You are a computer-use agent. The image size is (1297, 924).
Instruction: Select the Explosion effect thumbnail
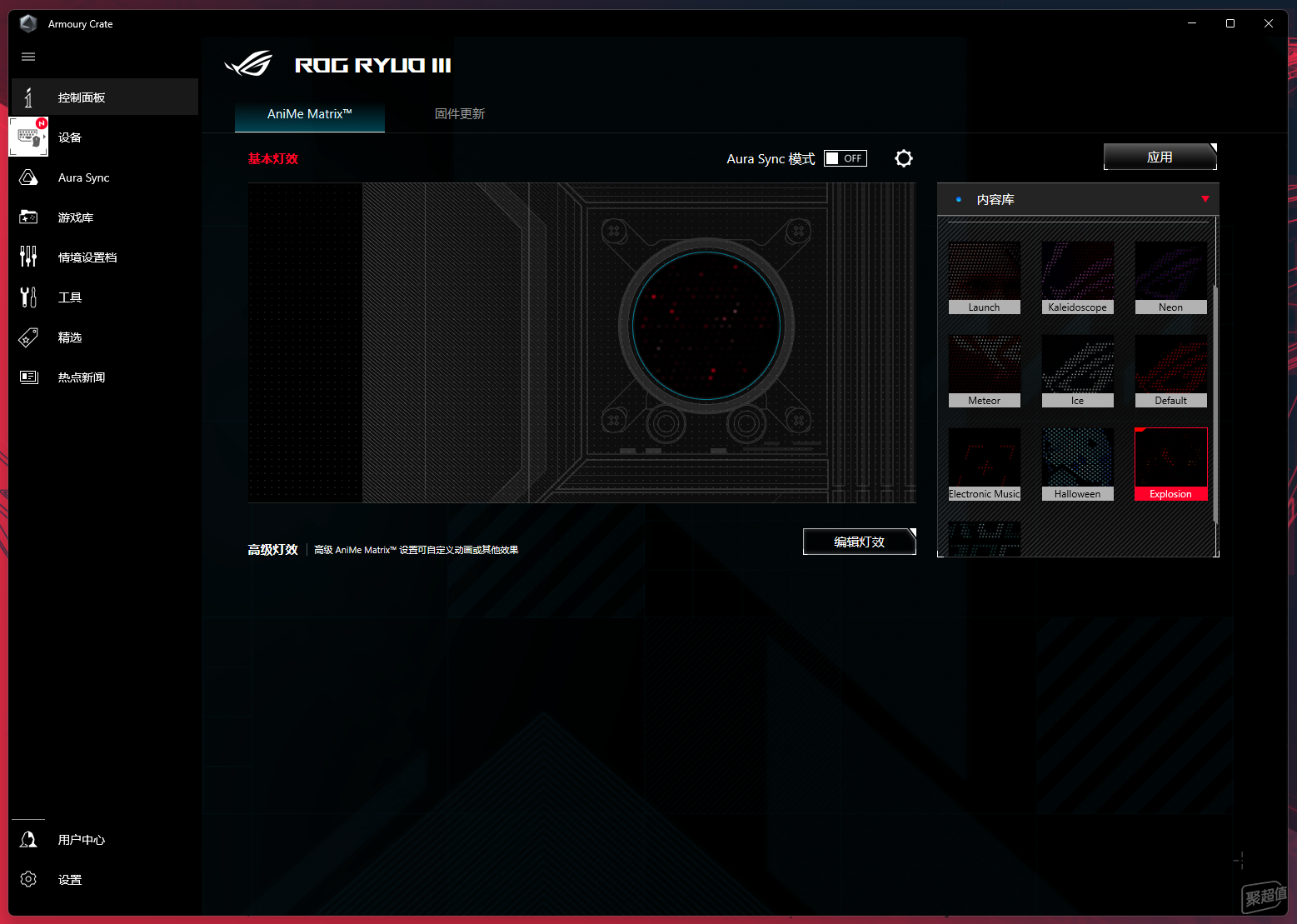point(1171,465)
